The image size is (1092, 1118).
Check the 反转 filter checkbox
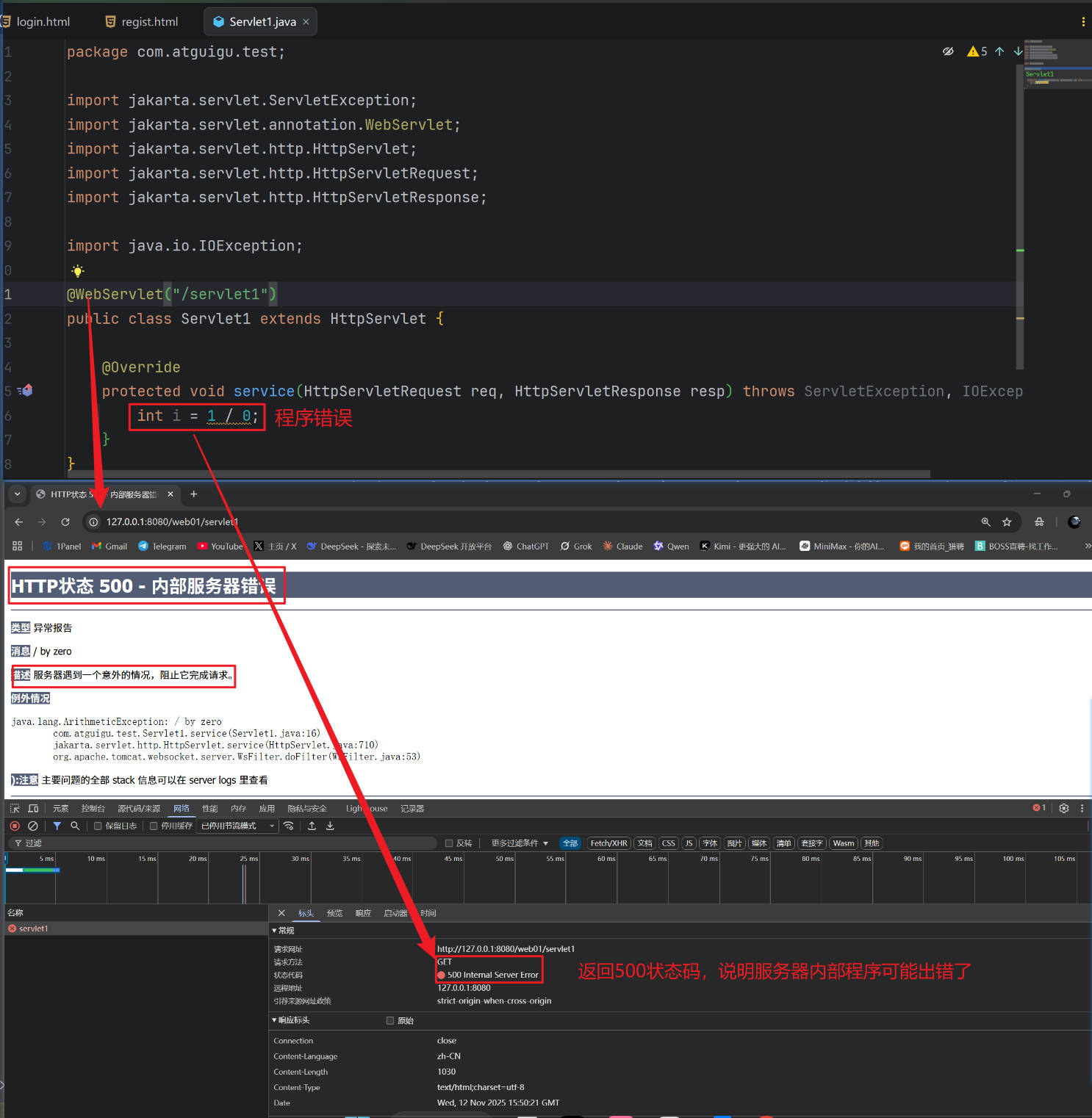449,843
